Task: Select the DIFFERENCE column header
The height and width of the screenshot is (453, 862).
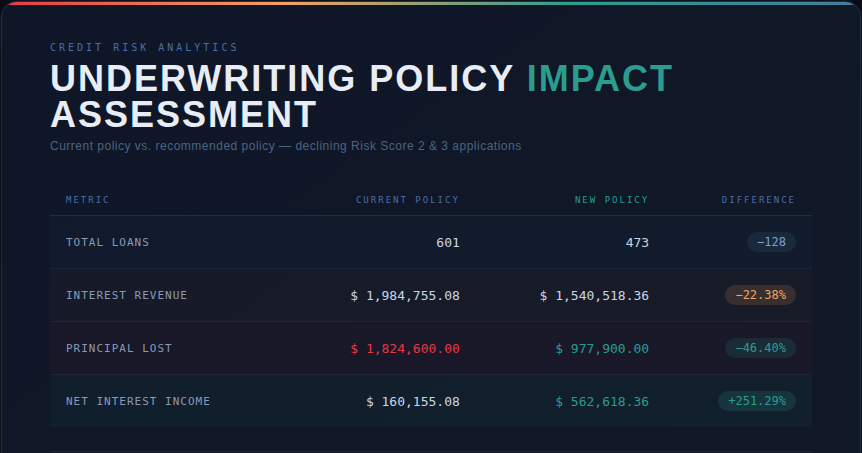Action: coord(758,200)
